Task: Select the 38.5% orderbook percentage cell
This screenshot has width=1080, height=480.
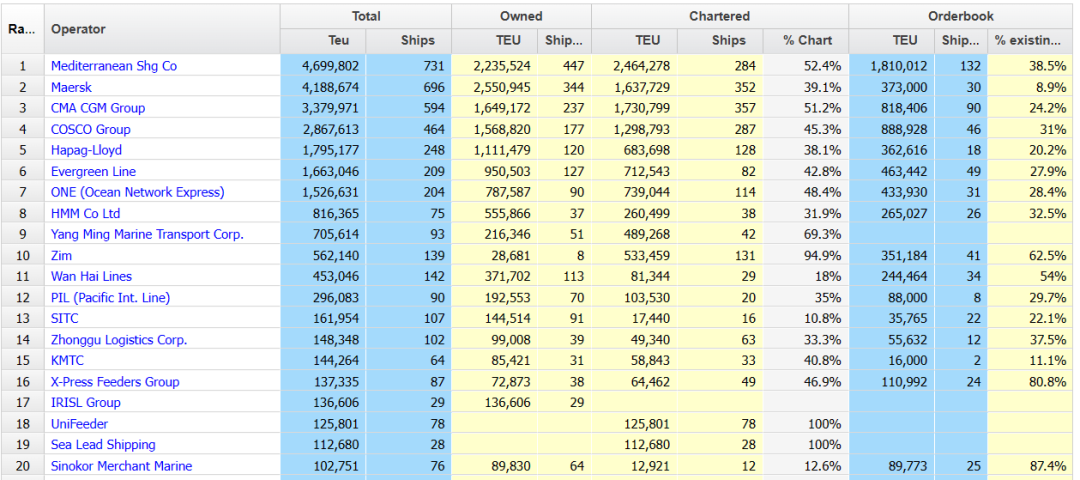Action: click(x=1030, y=66)
